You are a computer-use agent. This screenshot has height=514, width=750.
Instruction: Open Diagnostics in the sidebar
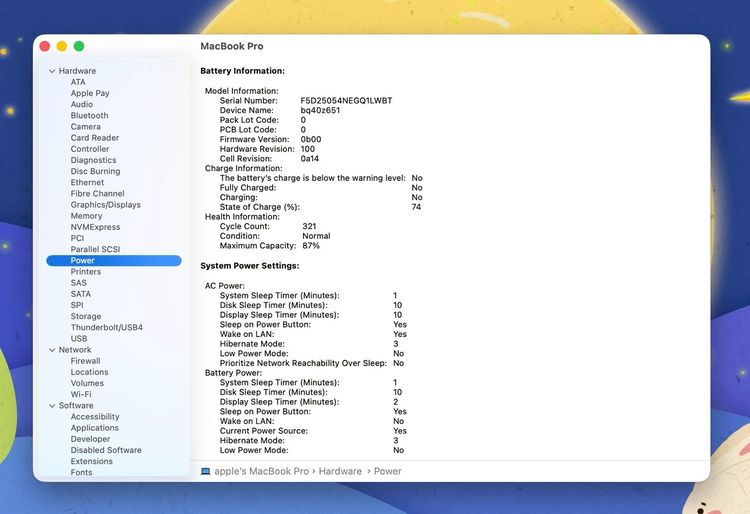pyautogui.click(x=93, y=160)
